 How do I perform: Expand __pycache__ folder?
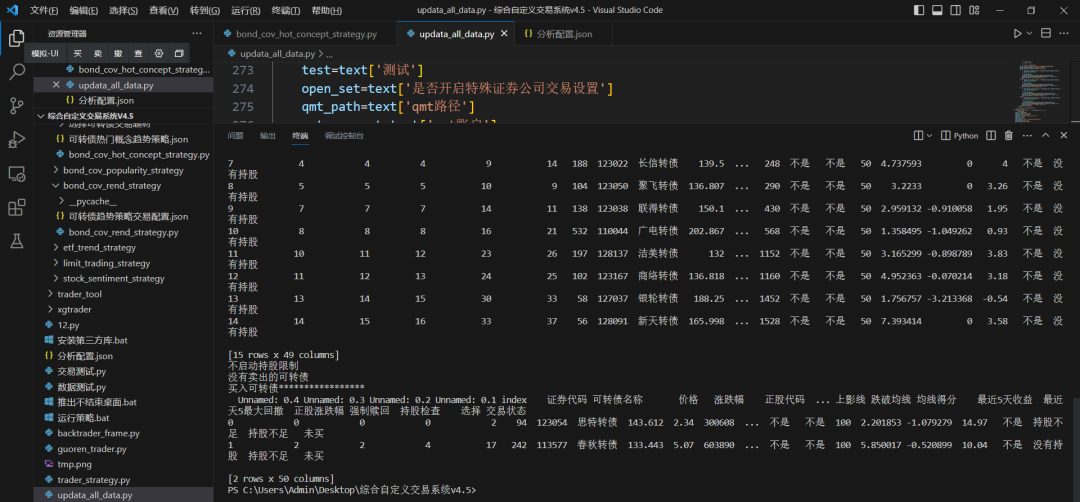click(x=87, y=201)
